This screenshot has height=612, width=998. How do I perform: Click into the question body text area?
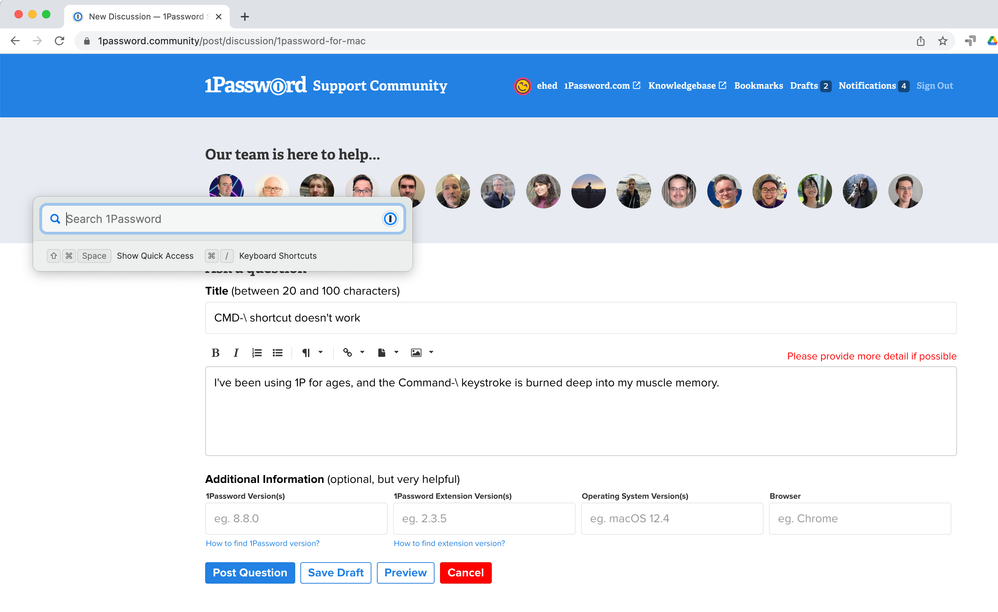pyautogui.click(x=580, y=411)
